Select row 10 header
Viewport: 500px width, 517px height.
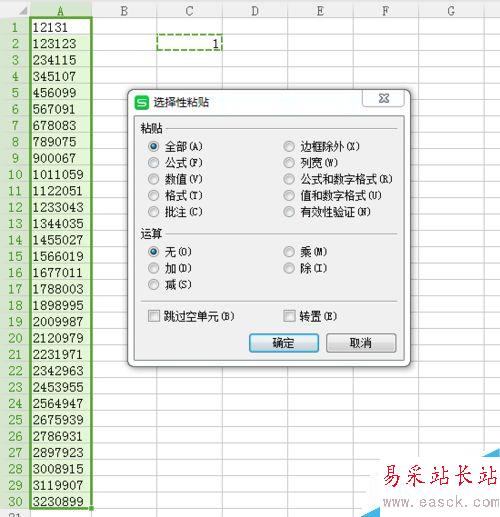pos(15,174)
